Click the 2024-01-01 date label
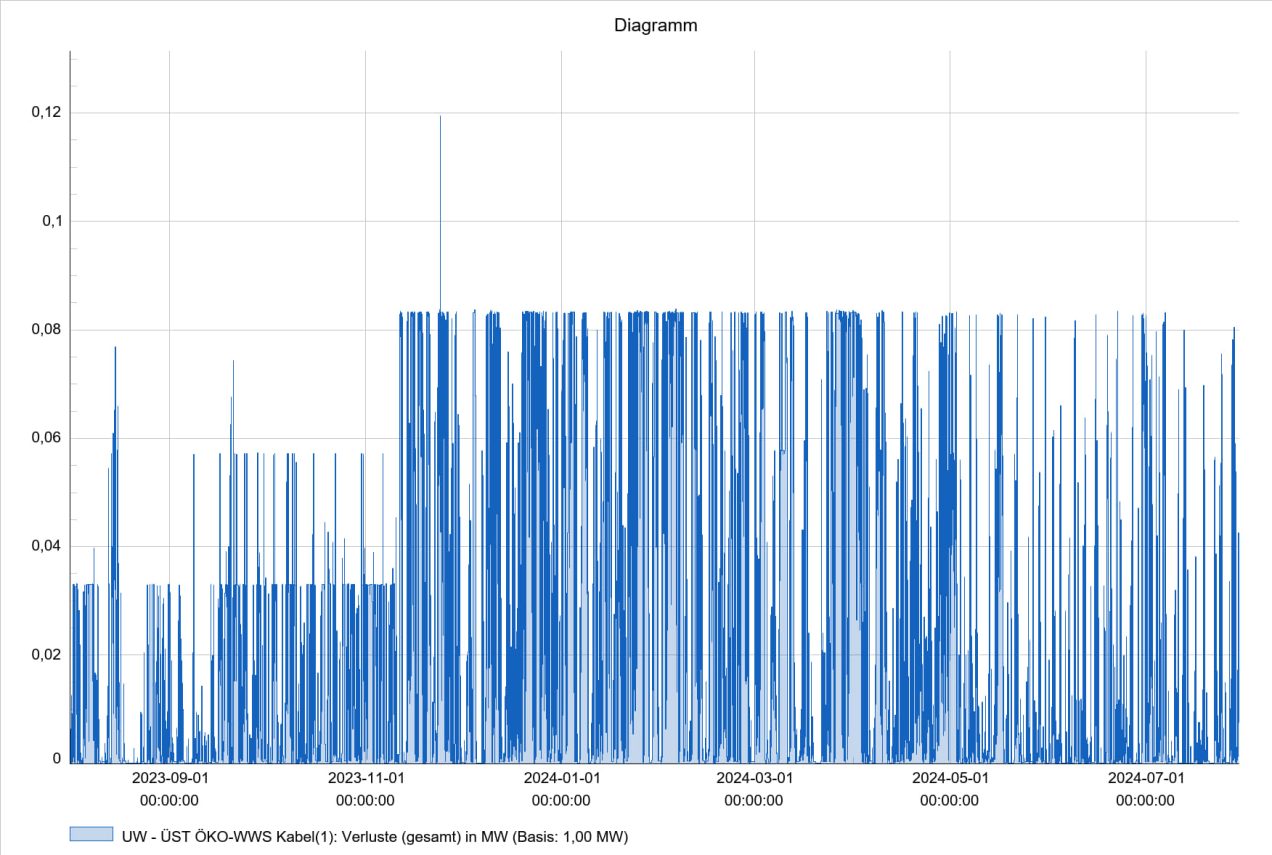The height and width of the screenshot is (855, 1272). 561,778
